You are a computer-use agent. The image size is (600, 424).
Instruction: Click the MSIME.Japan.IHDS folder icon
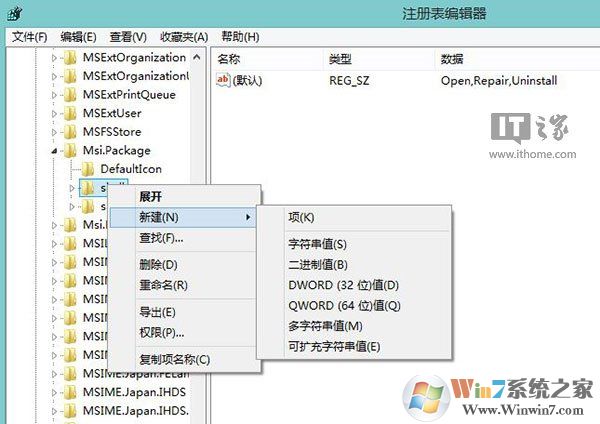click(70, 393)
